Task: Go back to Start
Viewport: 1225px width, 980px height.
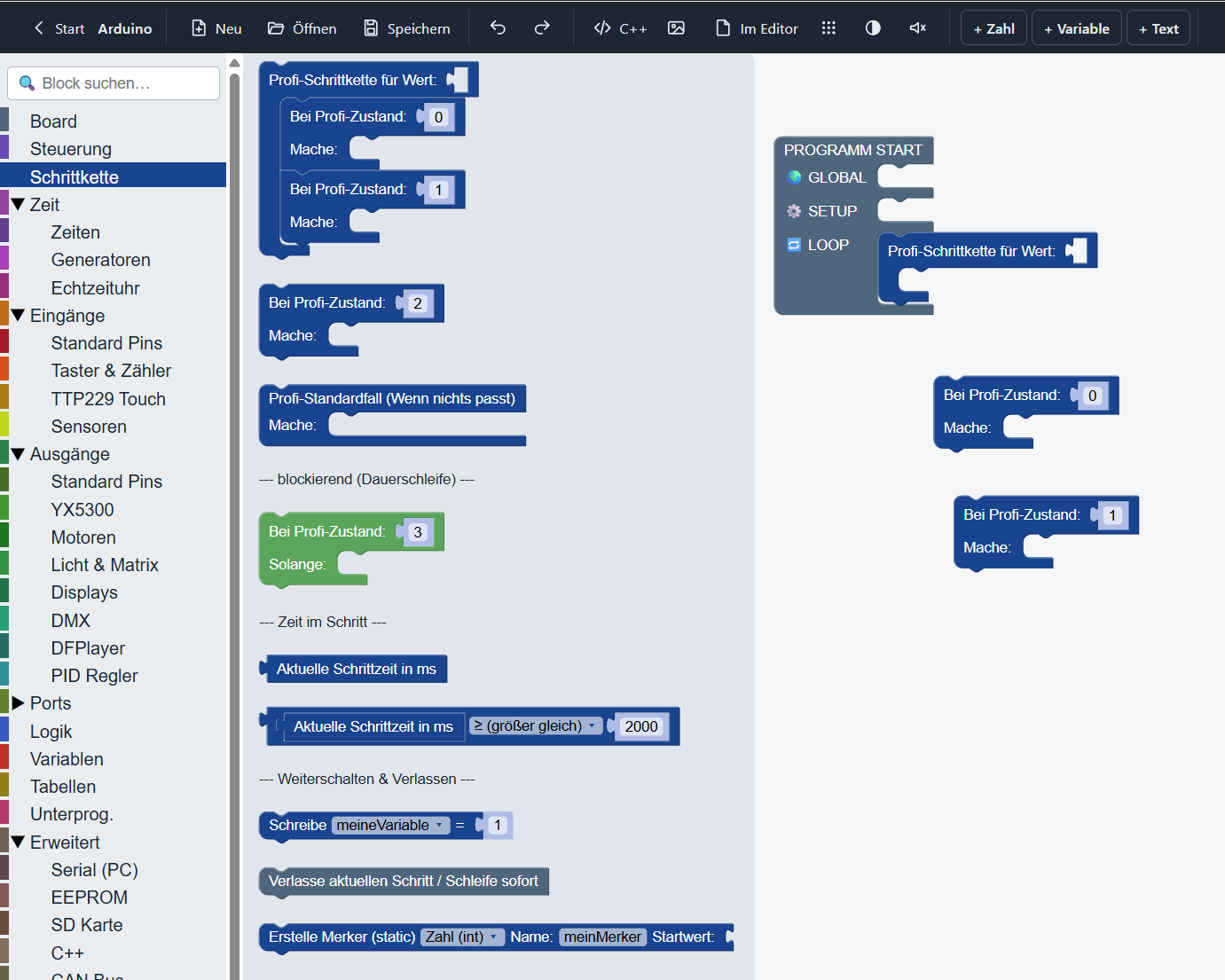Action: (x=59, y=28)
